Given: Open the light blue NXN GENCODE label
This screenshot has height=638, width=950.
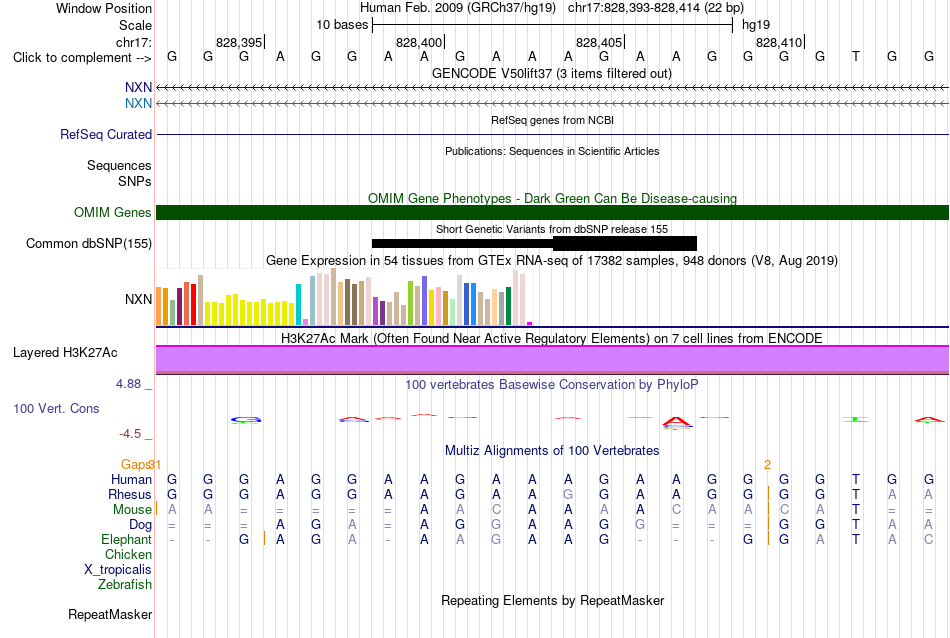Looking at the screenshot, I should [x=138, y=104].
